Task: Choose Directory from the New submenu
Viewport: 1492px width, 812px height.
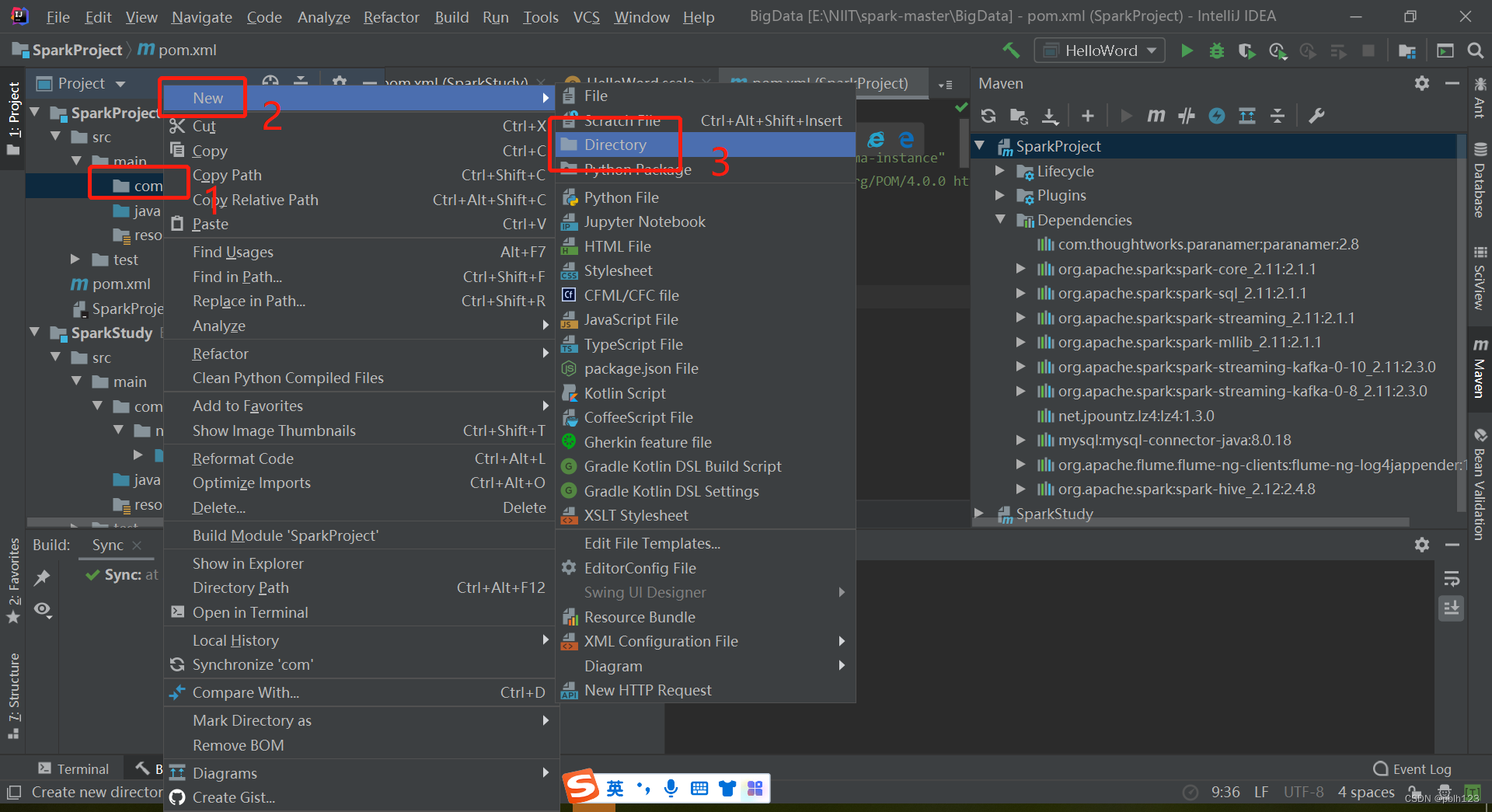Action: tap(706, 145)
